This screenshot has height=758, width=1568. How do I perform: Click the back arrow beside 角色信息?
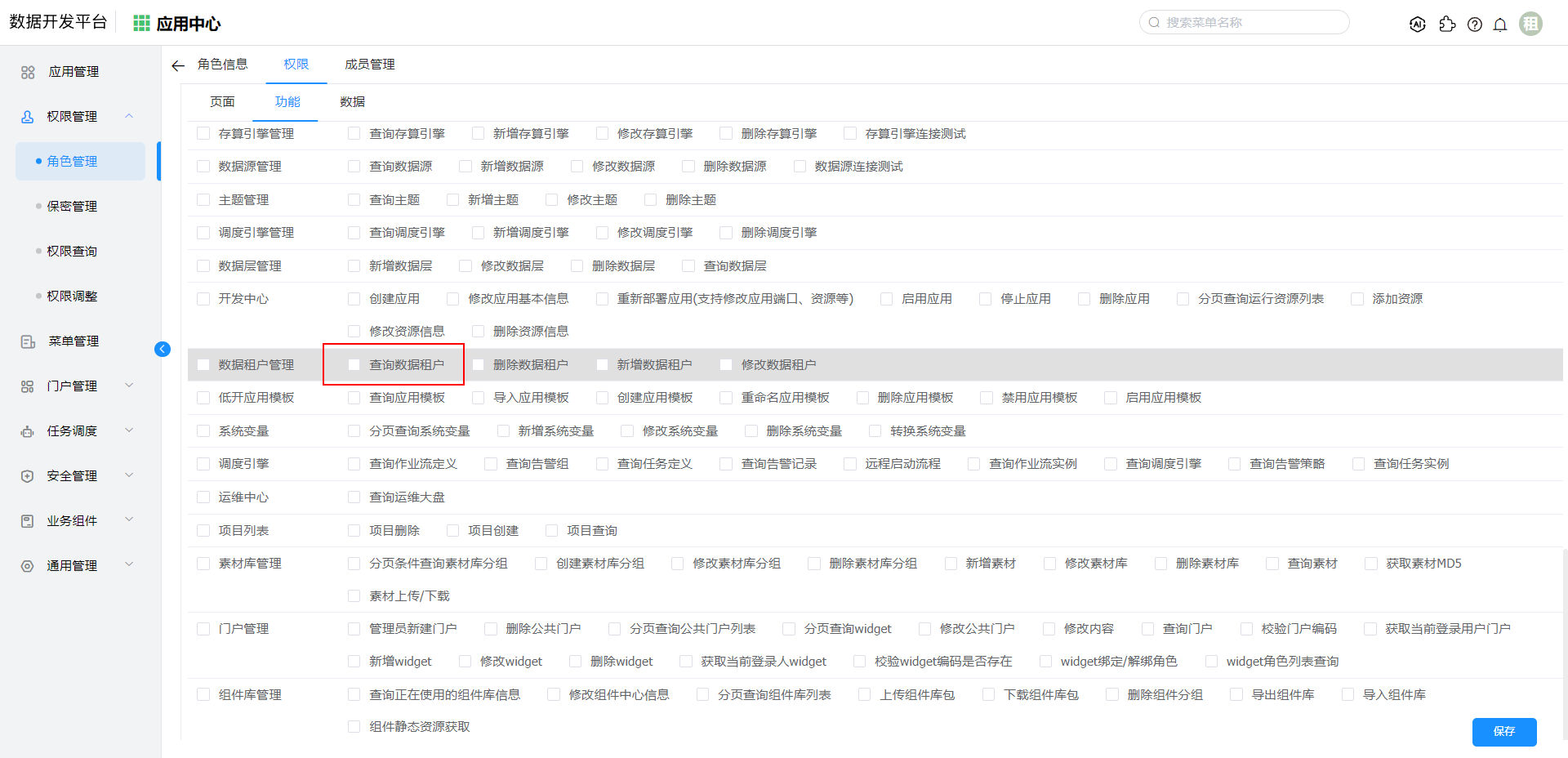[178, 65]
